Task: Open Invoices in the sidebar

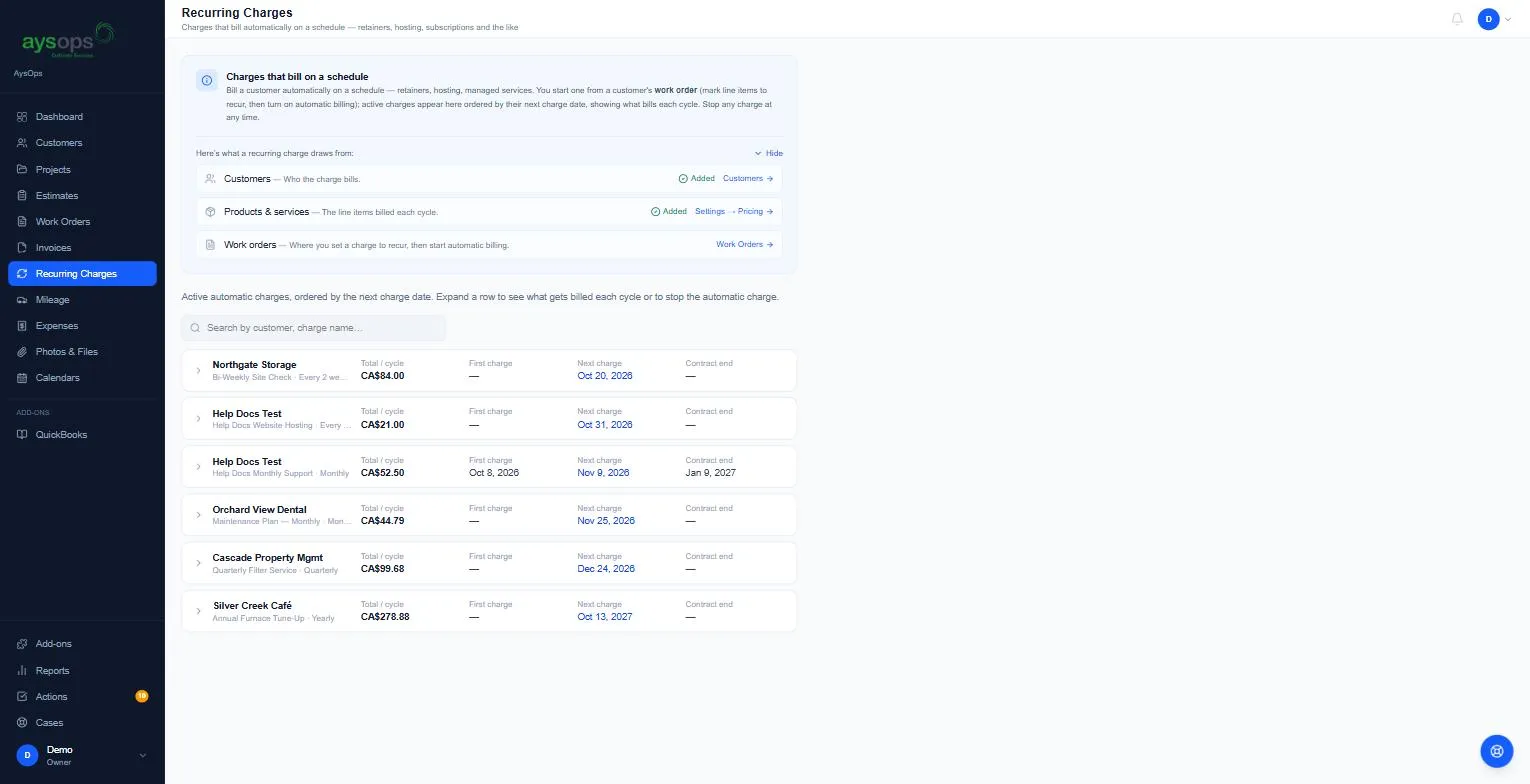Action: [x=82, y=248]
